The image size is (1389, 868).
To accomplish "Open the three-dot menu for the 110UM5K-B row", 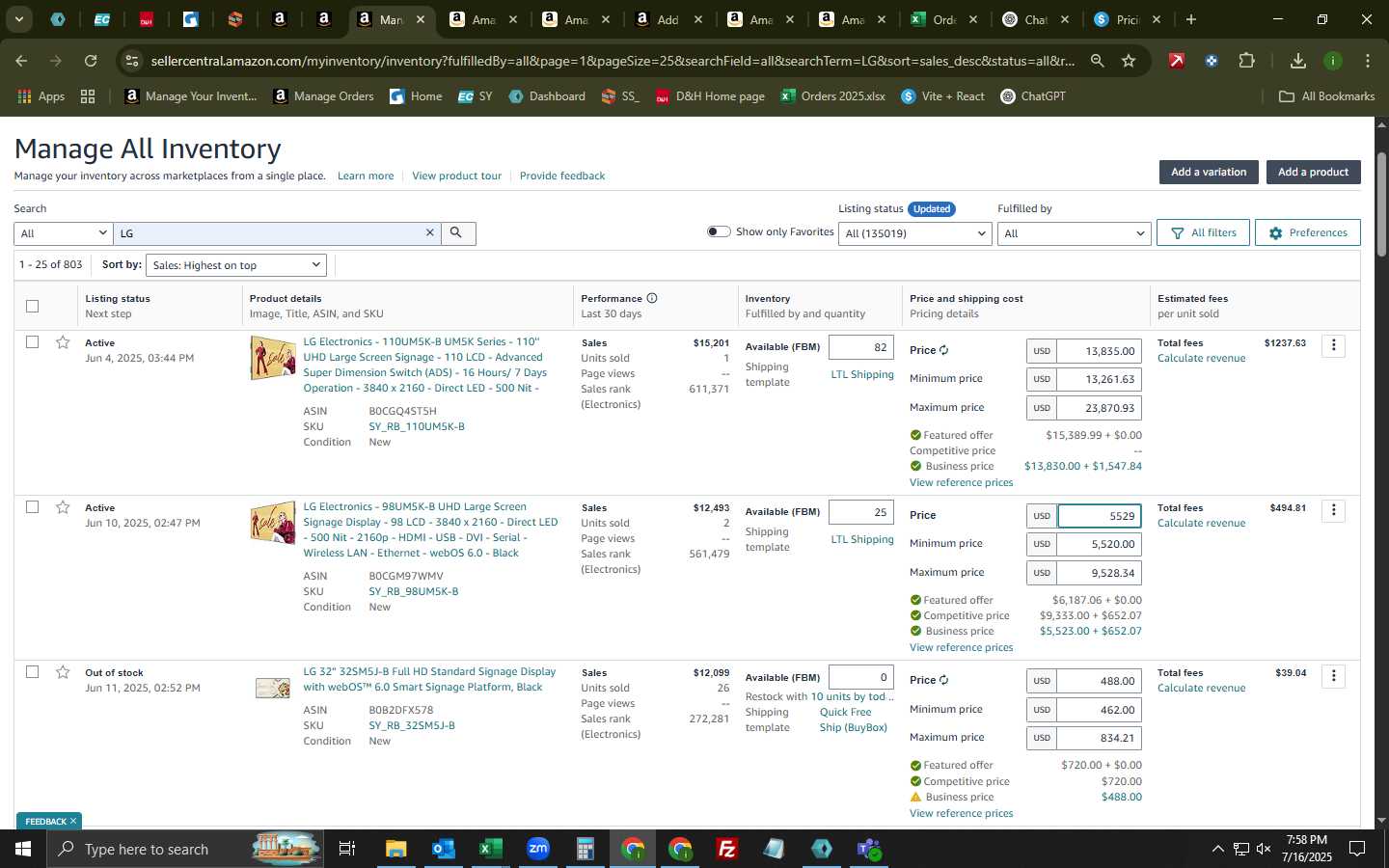I will 1333,345.
